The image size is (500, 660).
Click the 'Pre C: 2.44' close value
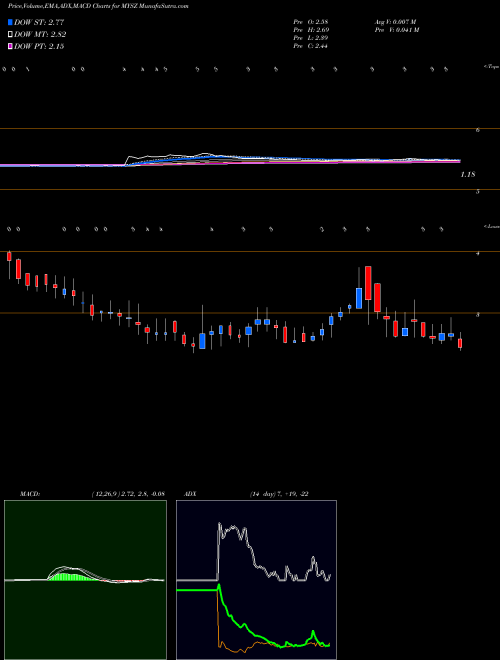tap(311, 46)
